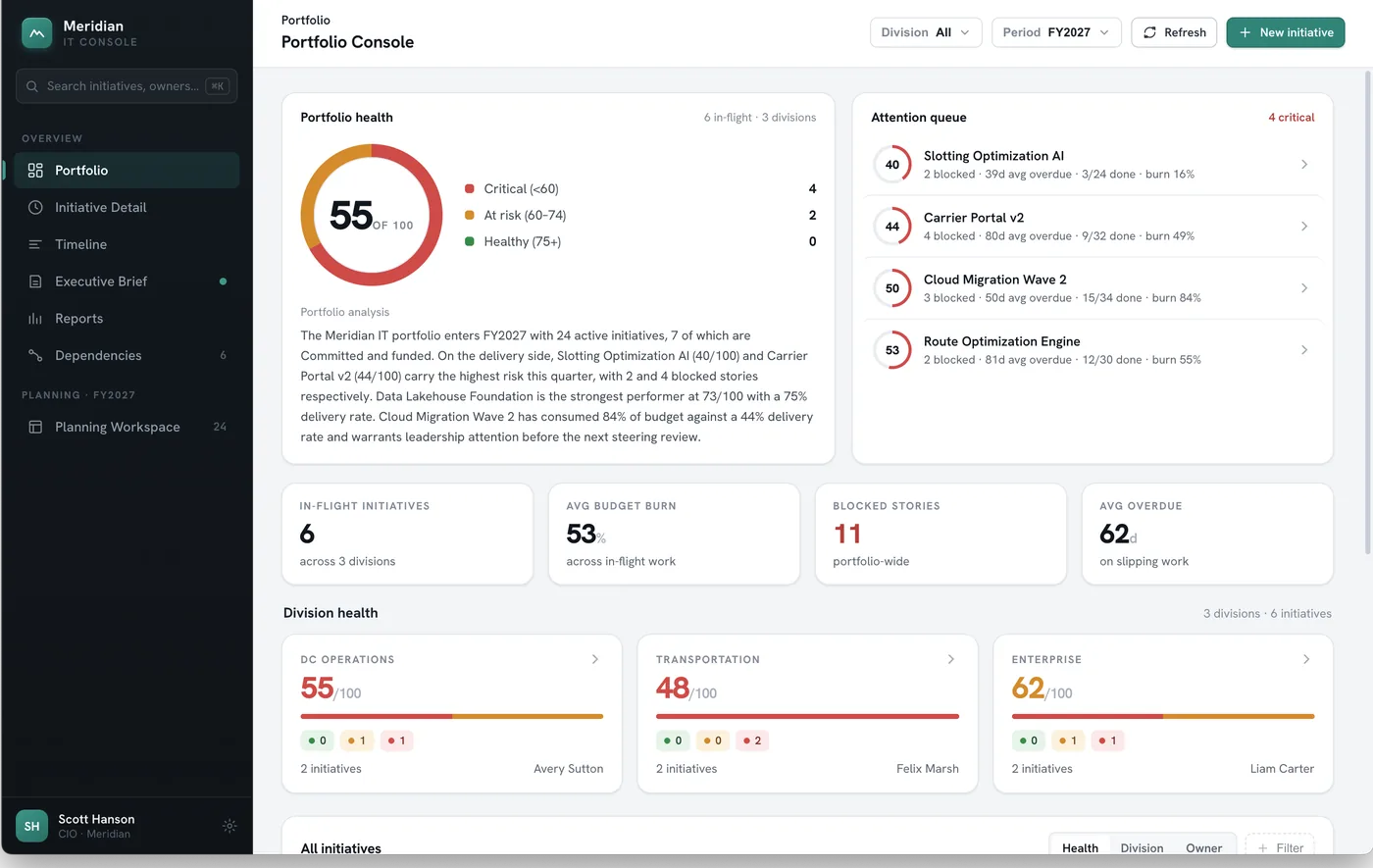Click the score 40 ring for Slotting Optimization
Image resolution: width=1373 pixels, height=868 pixels.
[x=892, y=165]
